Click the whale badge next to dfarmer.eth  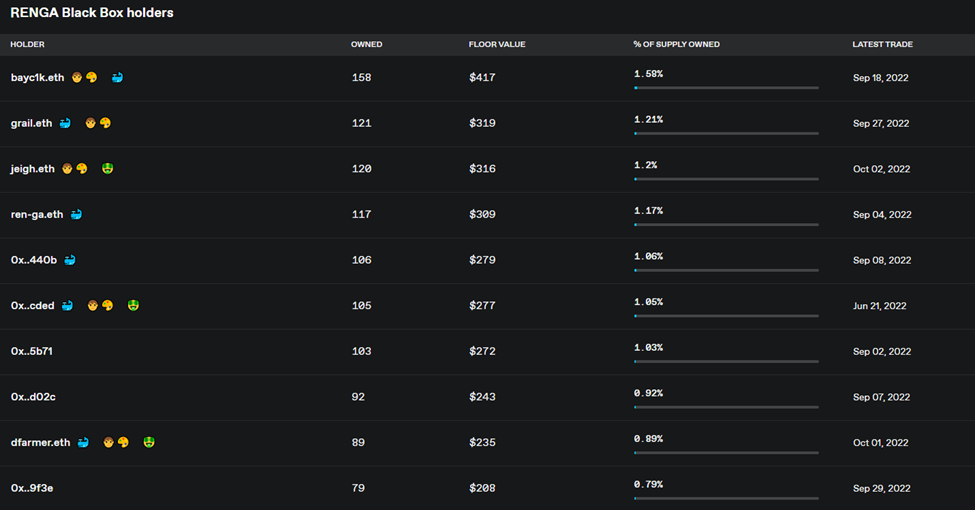click(83, 442)
